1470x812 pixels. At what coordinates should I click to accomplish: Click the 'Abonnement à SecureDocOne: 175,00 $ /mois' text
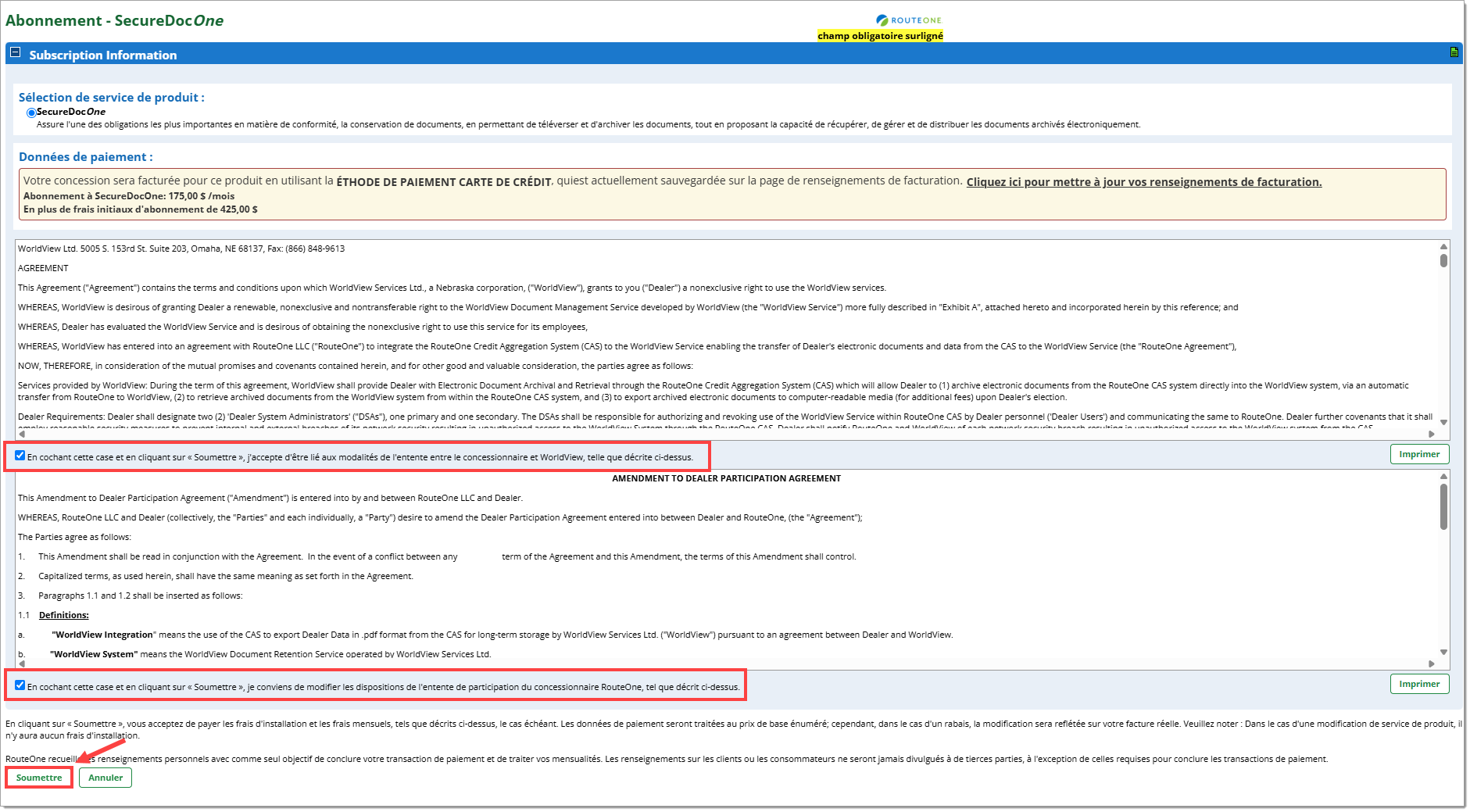[x=129, y=196]
